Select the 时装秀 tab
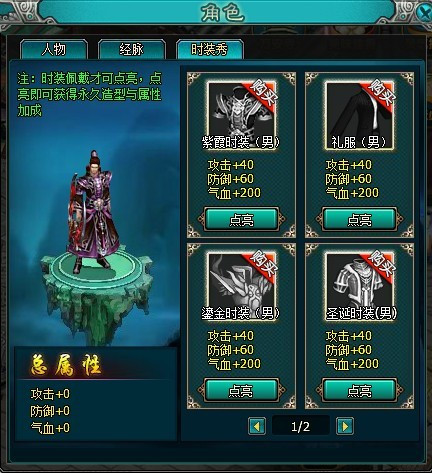This screenshot has height=473, width=432. point(210,50)
